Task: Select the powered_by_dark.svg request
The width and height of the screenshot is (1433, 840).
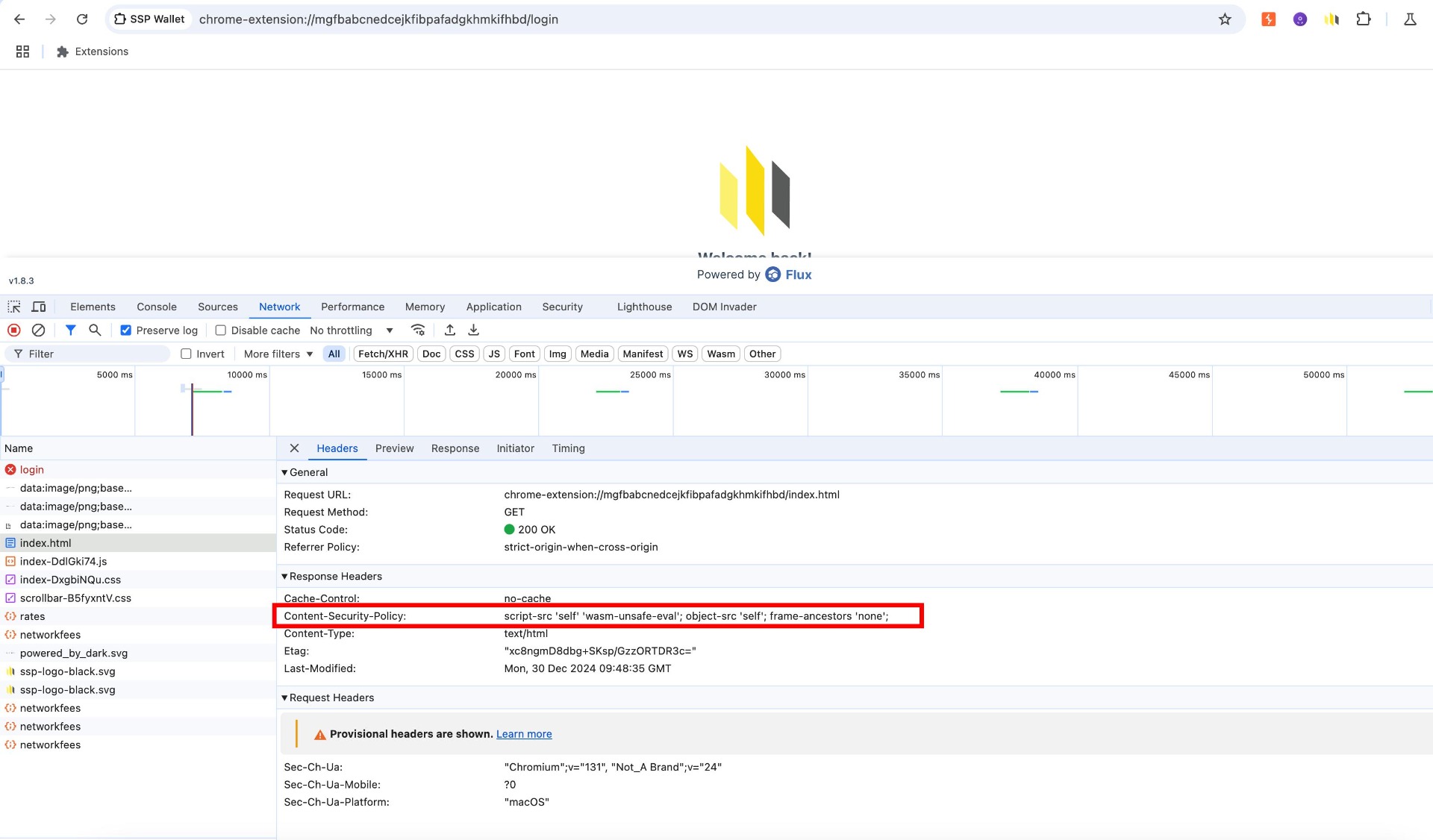Action: [x=138, y=653]
